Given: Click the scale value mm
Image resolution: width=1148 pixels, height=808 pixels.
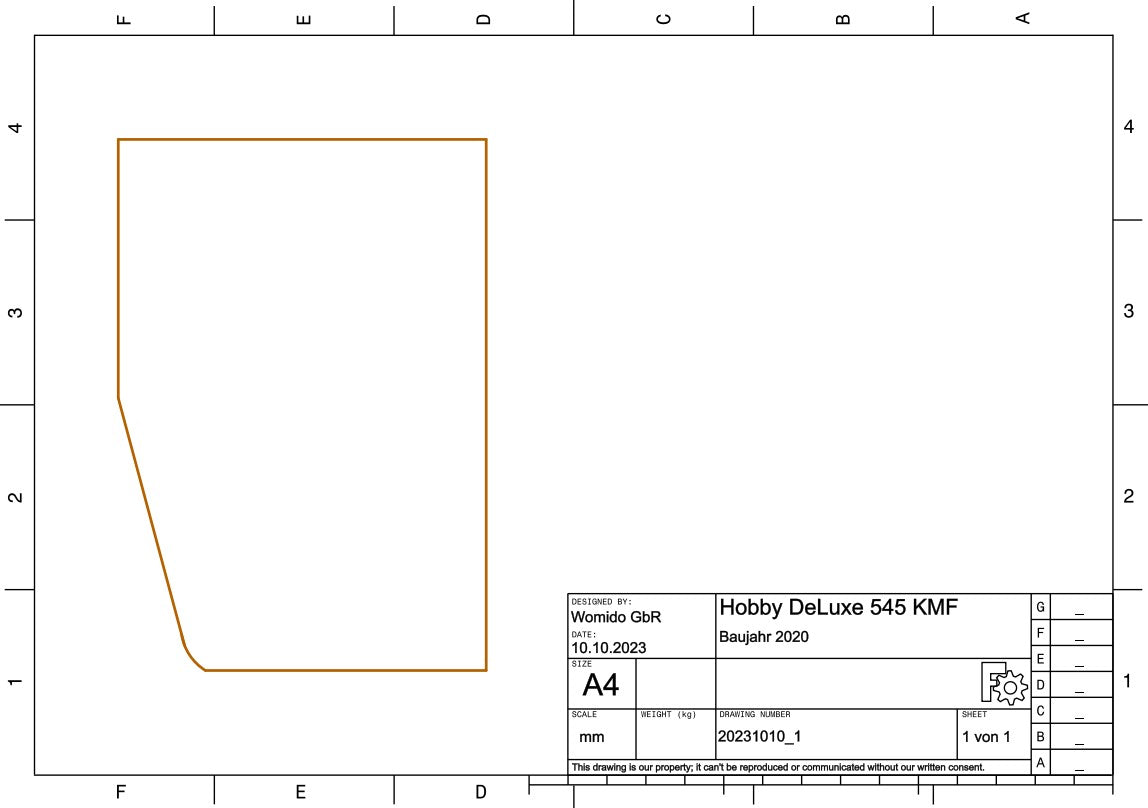Looking at the screenshot, I should tap(591, 737).
